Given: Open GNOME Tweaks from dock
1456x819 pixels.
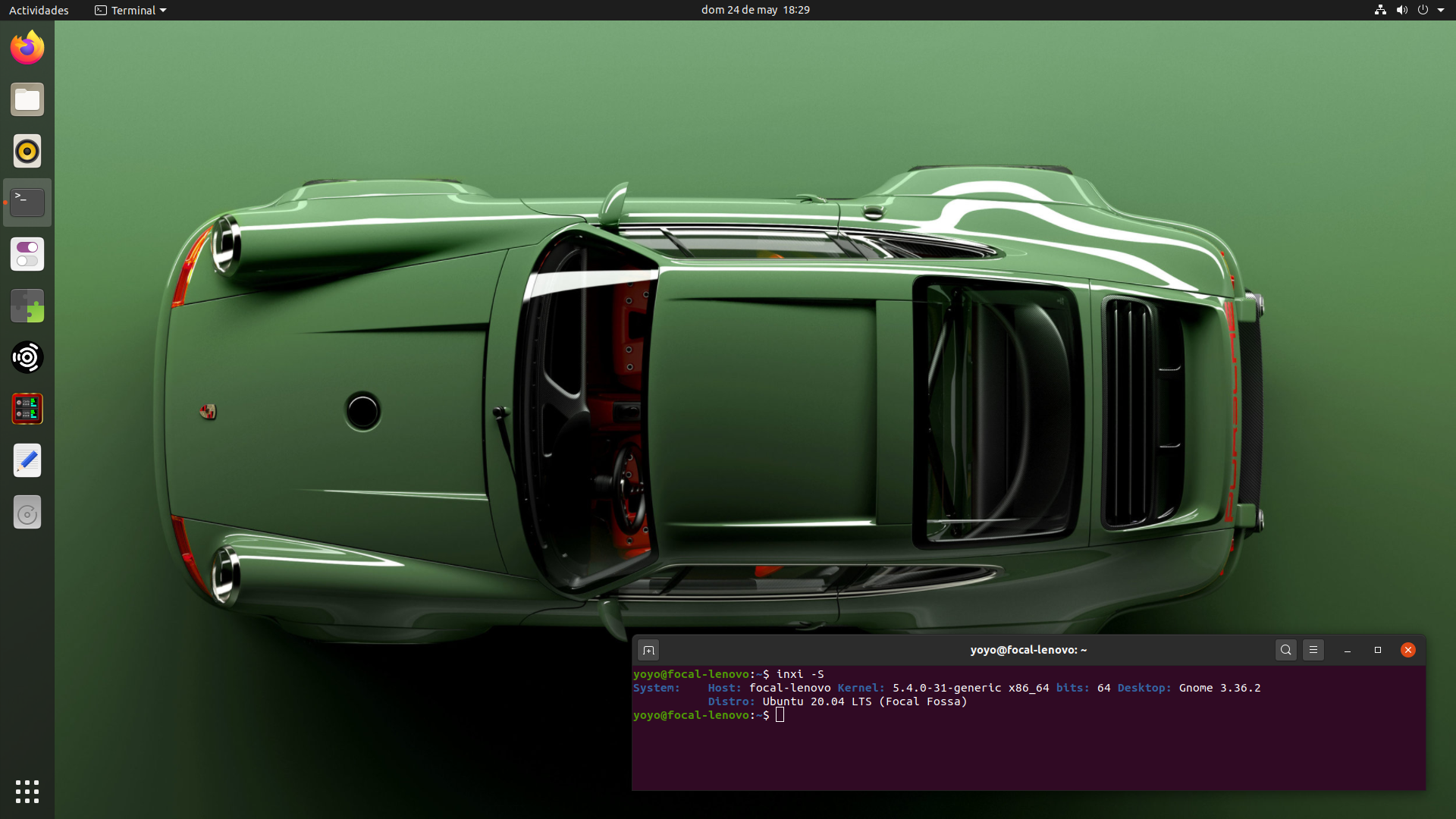Looking at the screenshot, I should coord(27,254).
